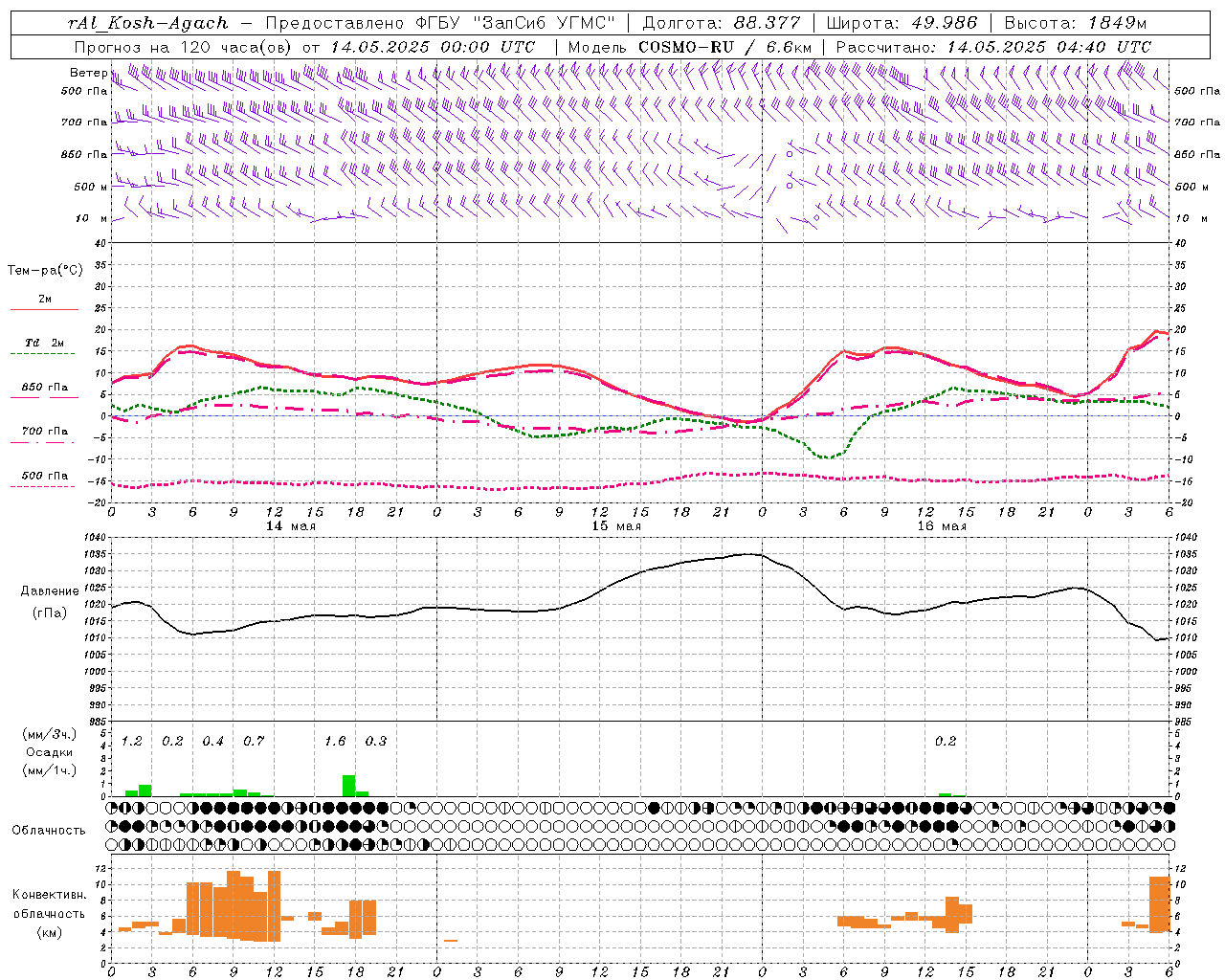Click the dash-dot line sample under 700 гПа legend
The width and height of the screenshot is (1225, 980).
42,442
